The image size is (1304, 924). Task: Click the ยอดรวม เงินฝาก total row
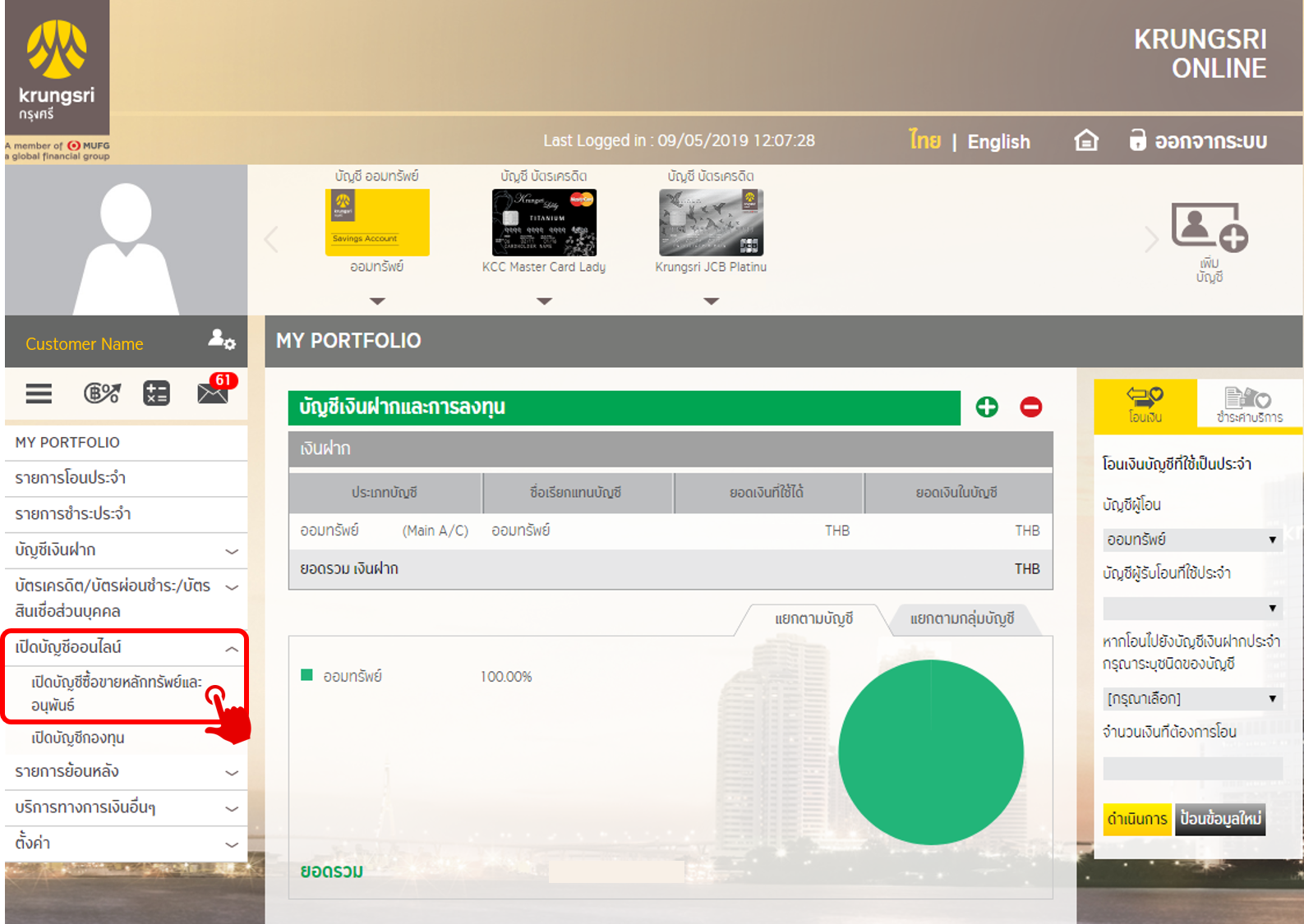(x=670, y=569)
